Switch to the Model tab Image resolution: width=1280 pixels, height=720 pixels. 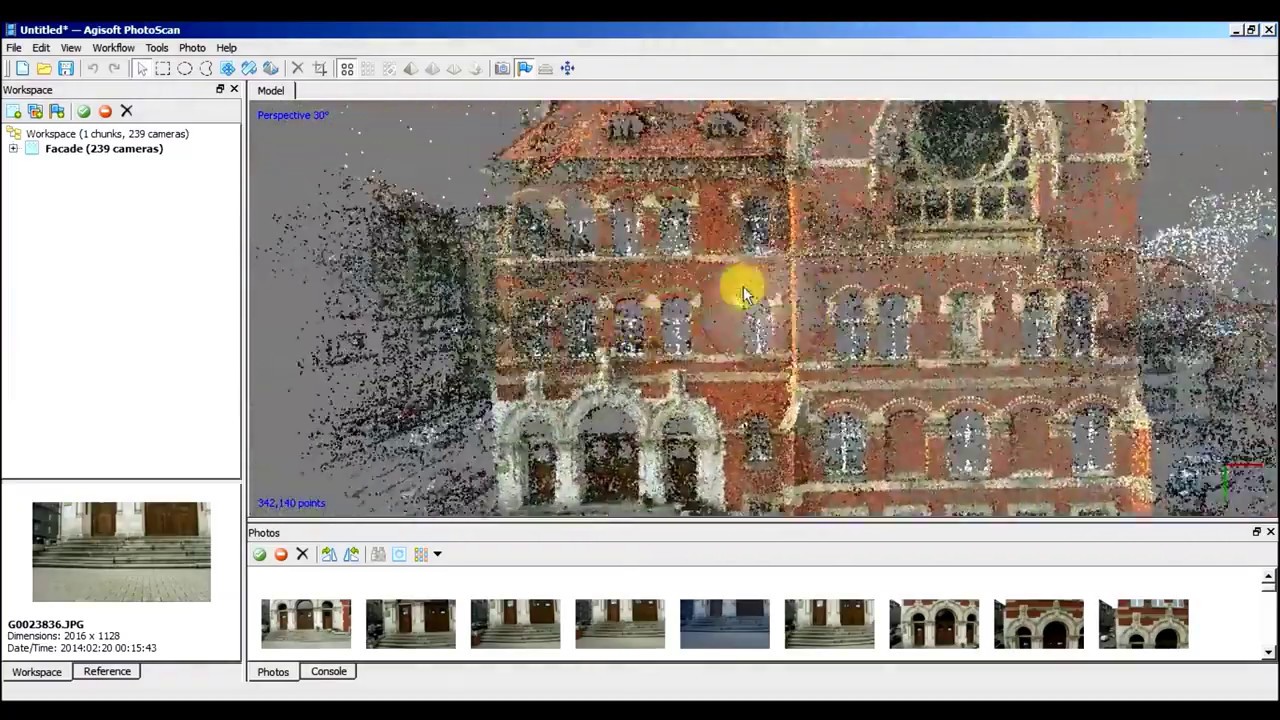(x=271, y=90)
